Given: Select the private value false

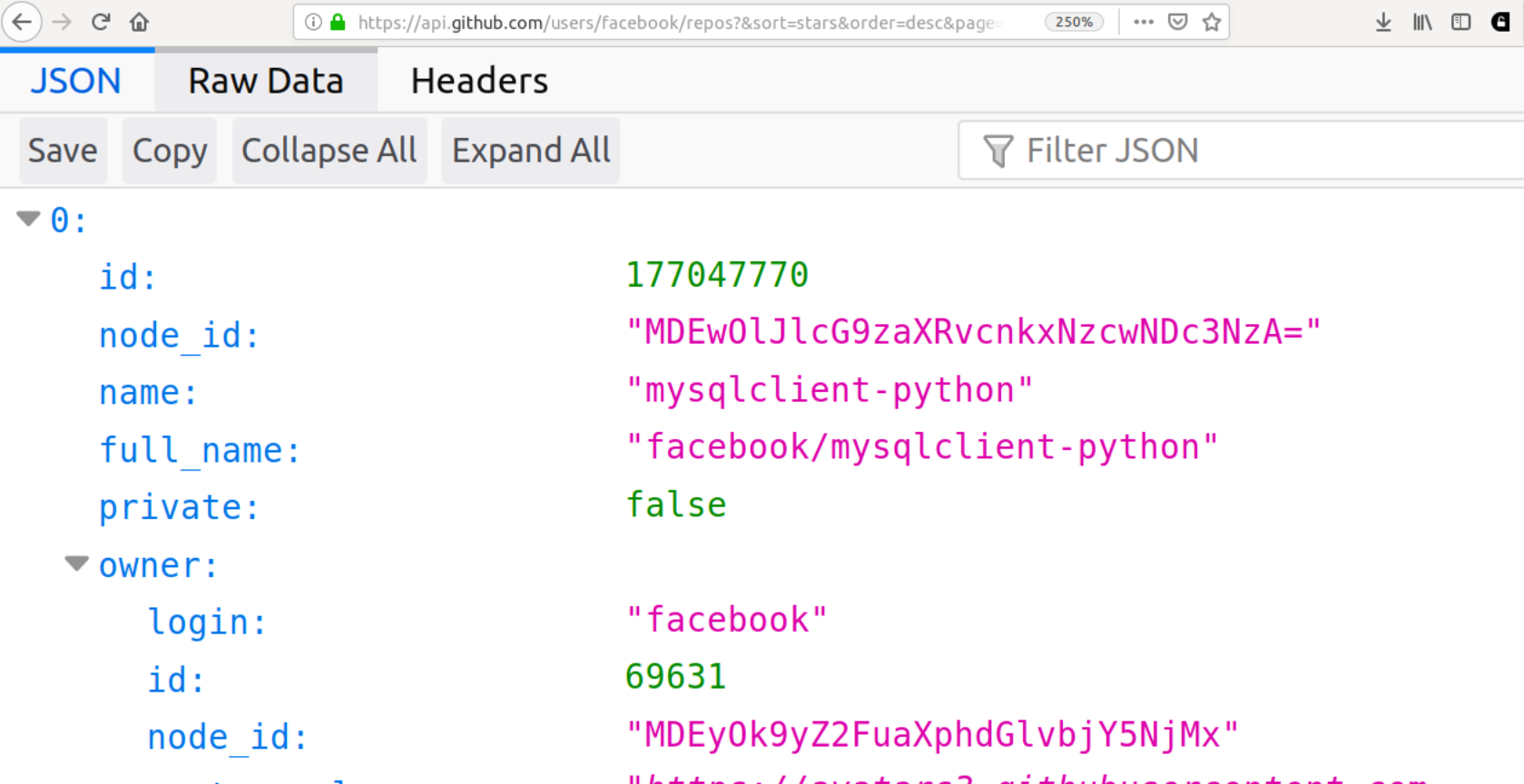Looking at the screenshot, I should [x=676, y=505].
